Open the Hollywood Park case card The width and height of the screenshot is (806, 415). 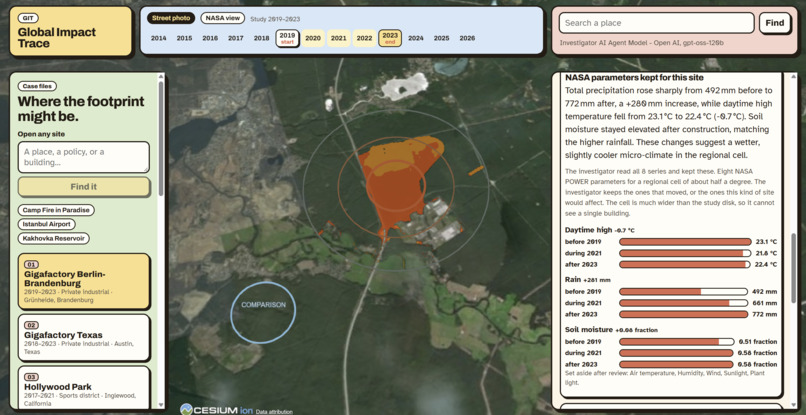(84, 387)
